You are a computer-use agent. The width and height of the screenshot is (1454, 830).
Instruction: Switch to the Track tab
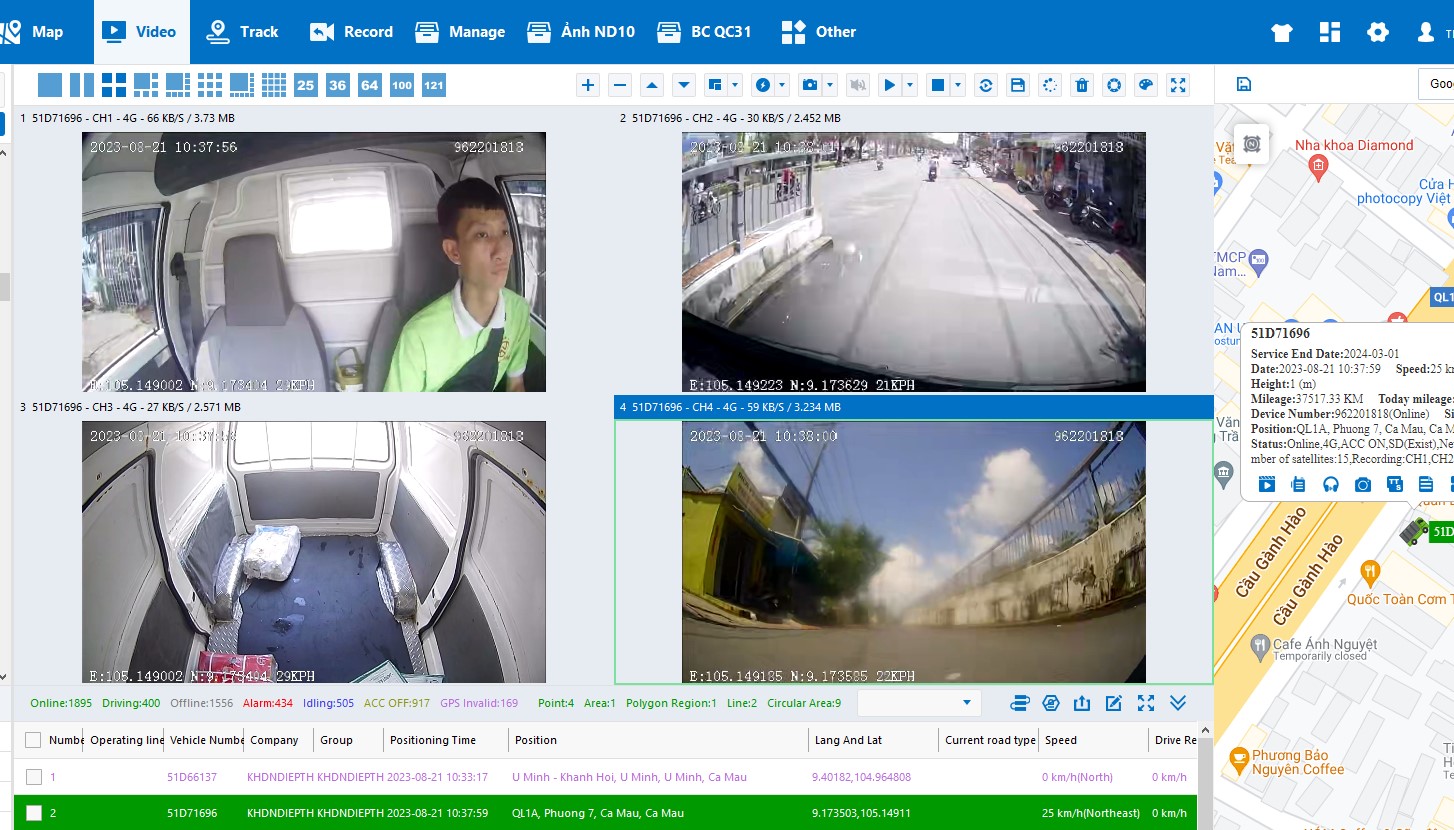(242, 32)
